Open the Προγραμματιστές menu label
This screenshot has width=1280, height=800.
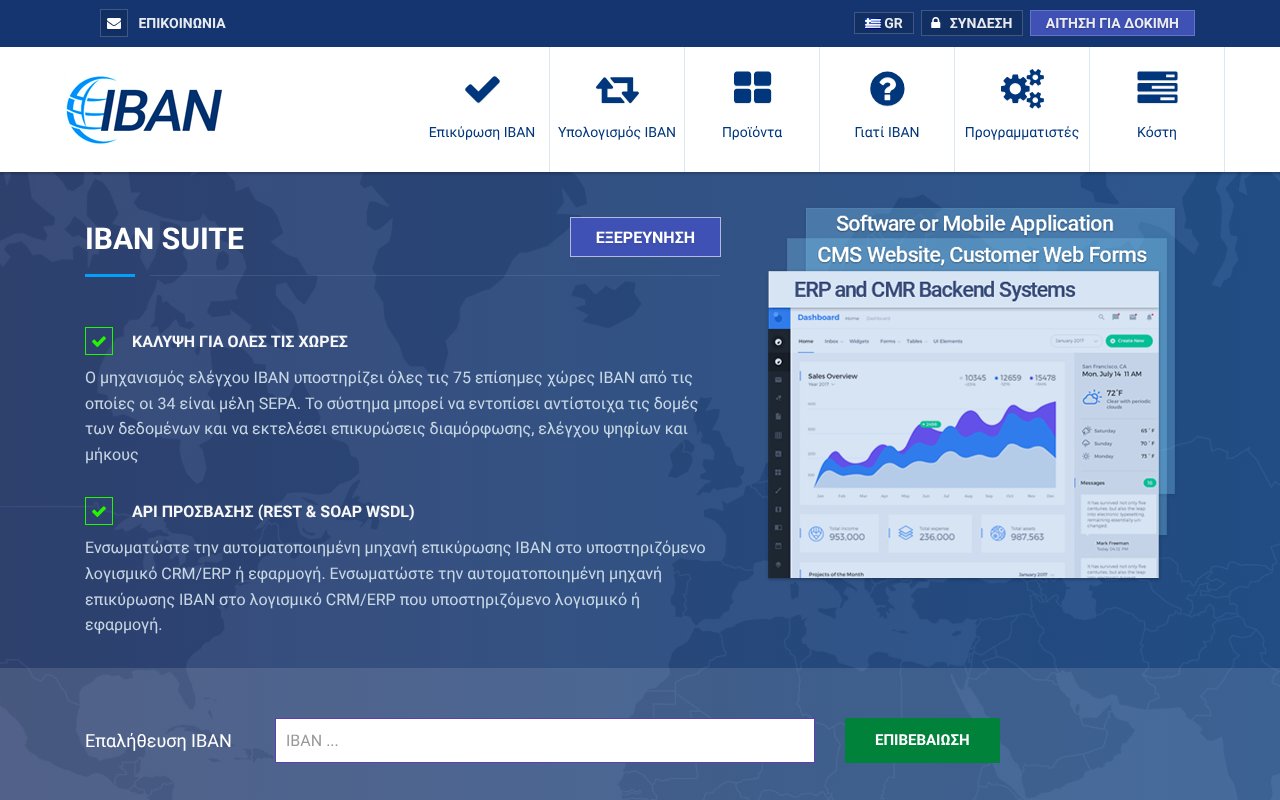tap(1022, 132)
